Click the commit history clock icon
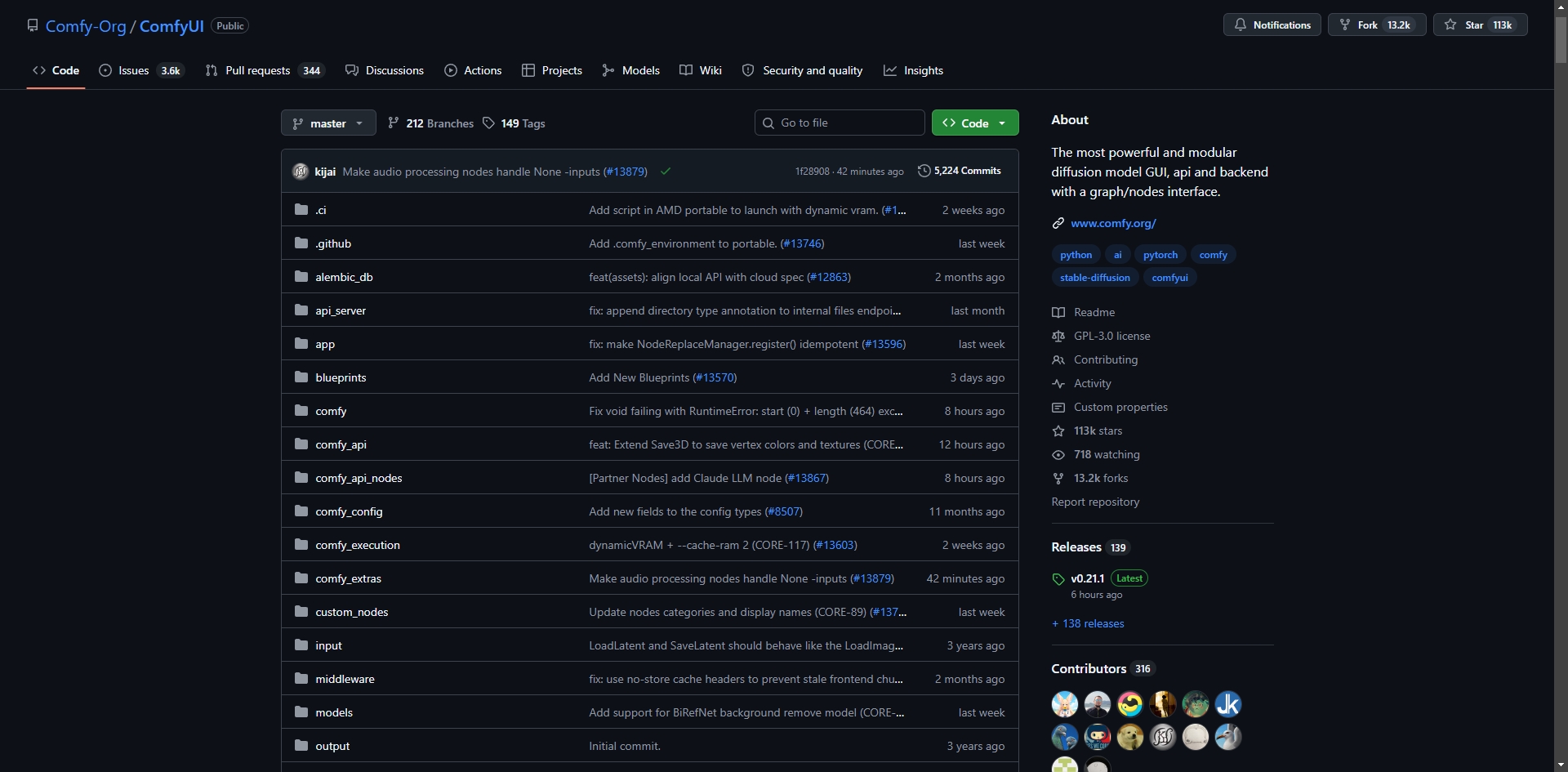 924,171
